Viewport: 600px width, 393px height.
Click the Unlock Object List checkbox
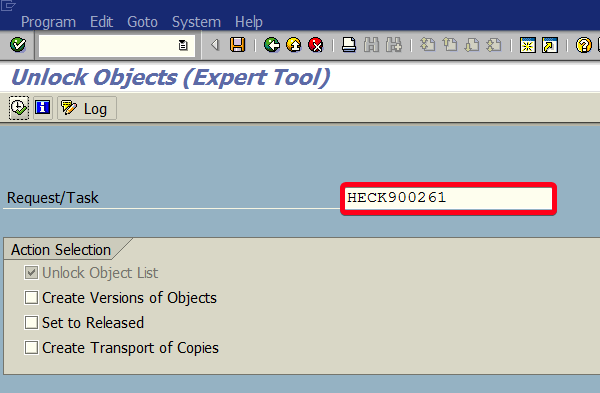click(x=31, y=273)
